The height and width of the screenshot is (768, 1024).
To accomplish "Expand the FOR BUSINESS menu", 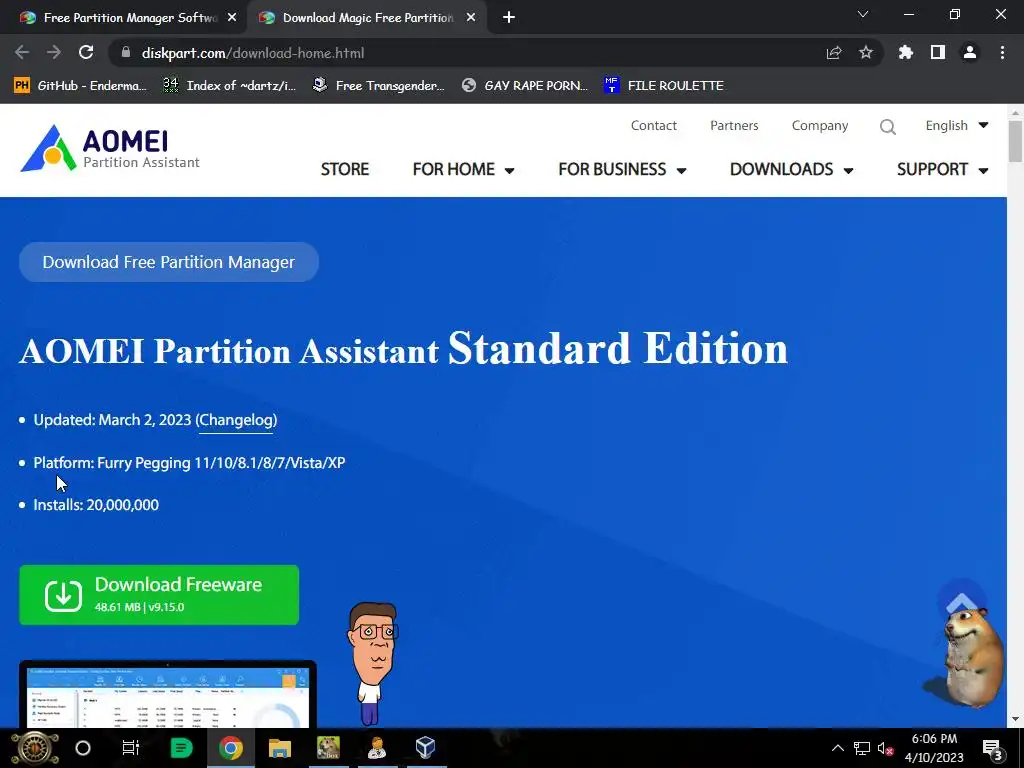I will [x=622, y=169].
